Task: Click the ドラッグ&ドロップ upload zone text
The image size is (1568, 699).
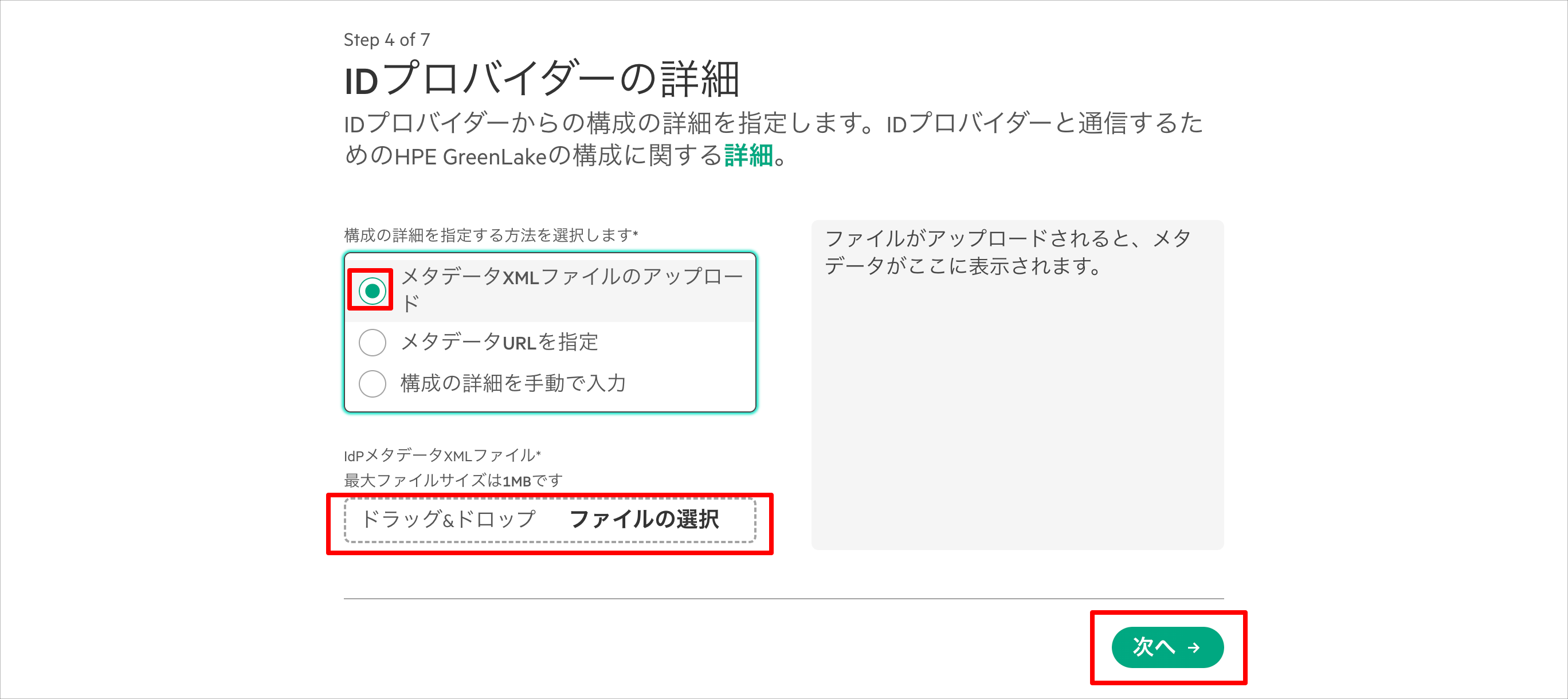Action: (449, 520)
